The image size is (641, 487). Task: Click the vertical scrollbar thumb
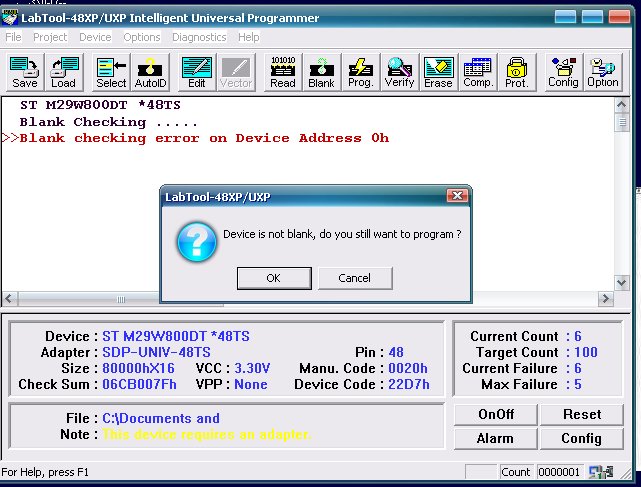[x=622, y=123]
